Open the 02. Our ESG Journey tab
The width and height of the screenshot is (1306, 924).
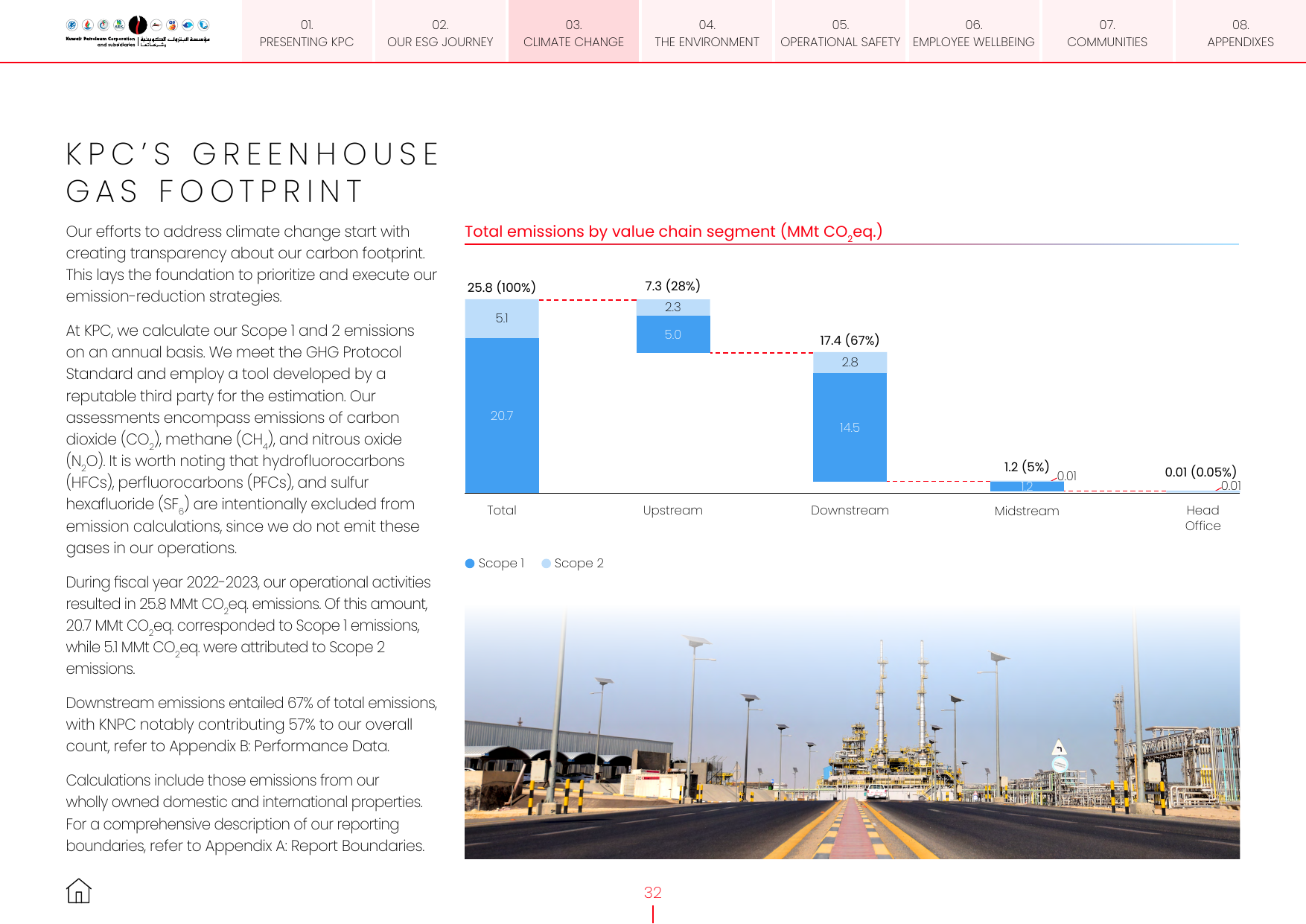pyautogui.click(x=440, y=31)
